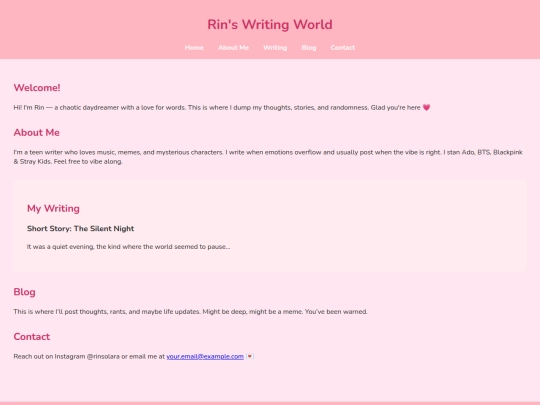
Task: Jump to Contact from the navigation bar
Action: coord(343,48)
